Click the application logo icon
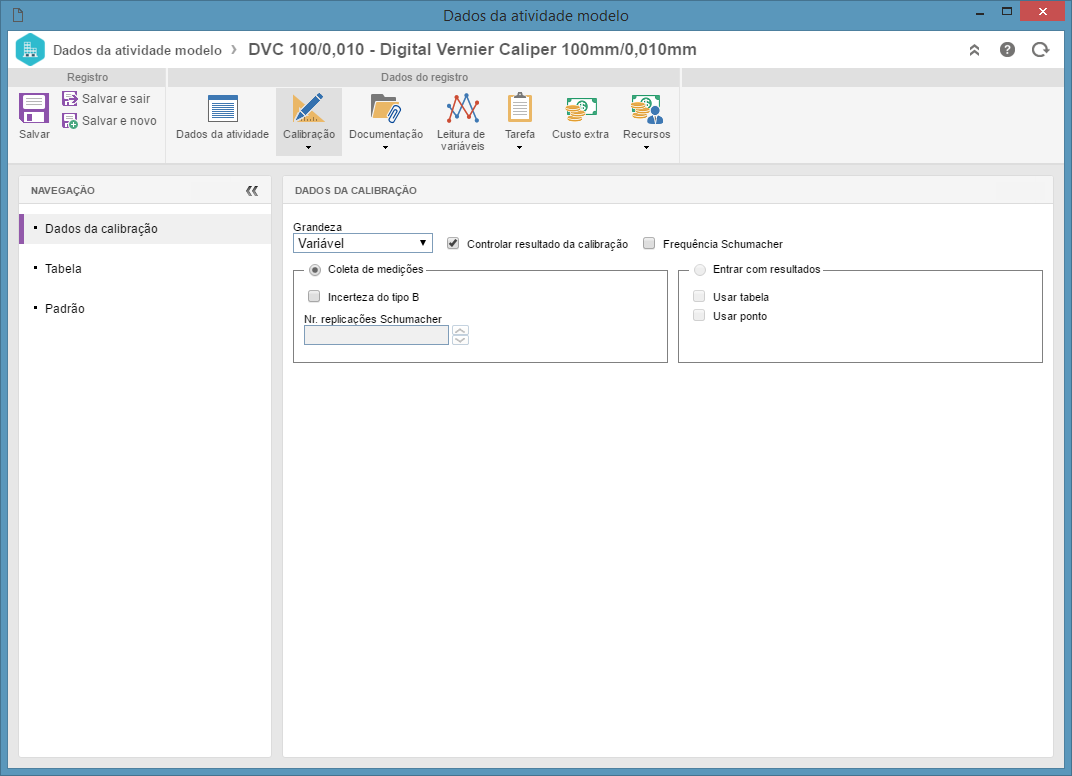This screenshot has height=776, width=1072. tap(30, 49)
